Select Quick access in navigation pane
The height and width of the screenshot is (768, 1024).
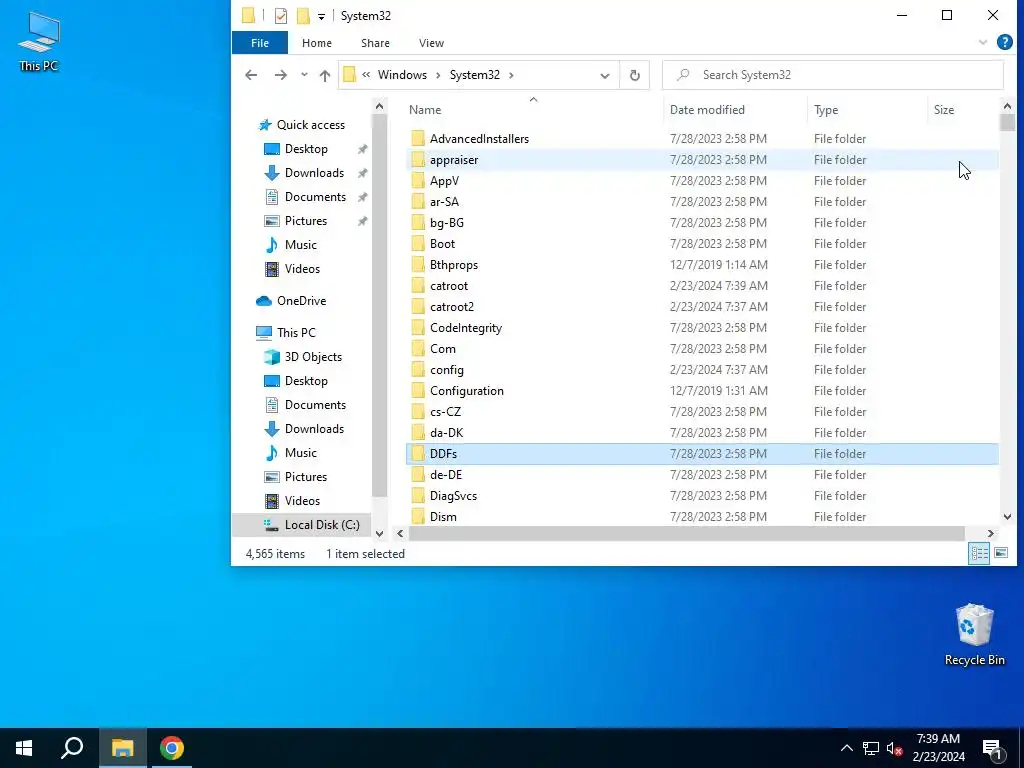click(x=311, y=125)
